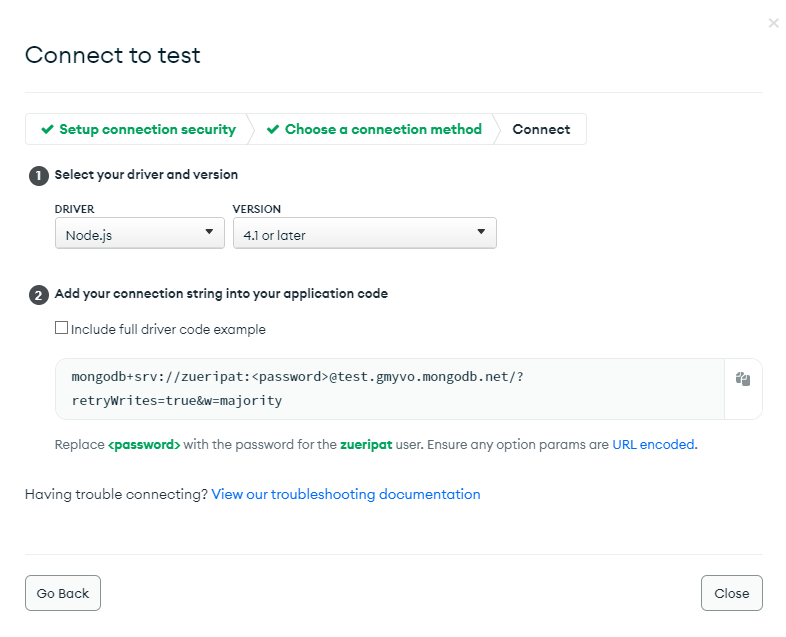Image resolution: width=786 pixels, height=637 pixels.
Task: Select the Connect step tab
Action: 541,129
